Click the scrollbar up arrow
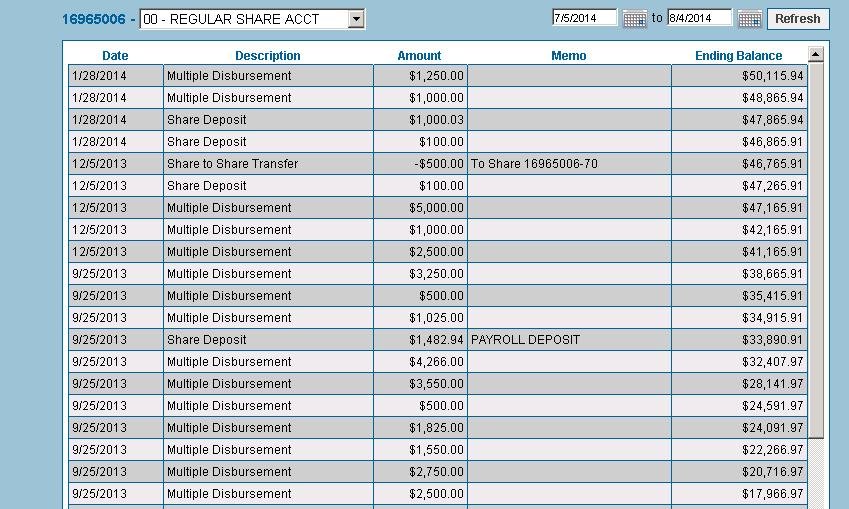The image size is (849, 509). [x=815, y=55]
